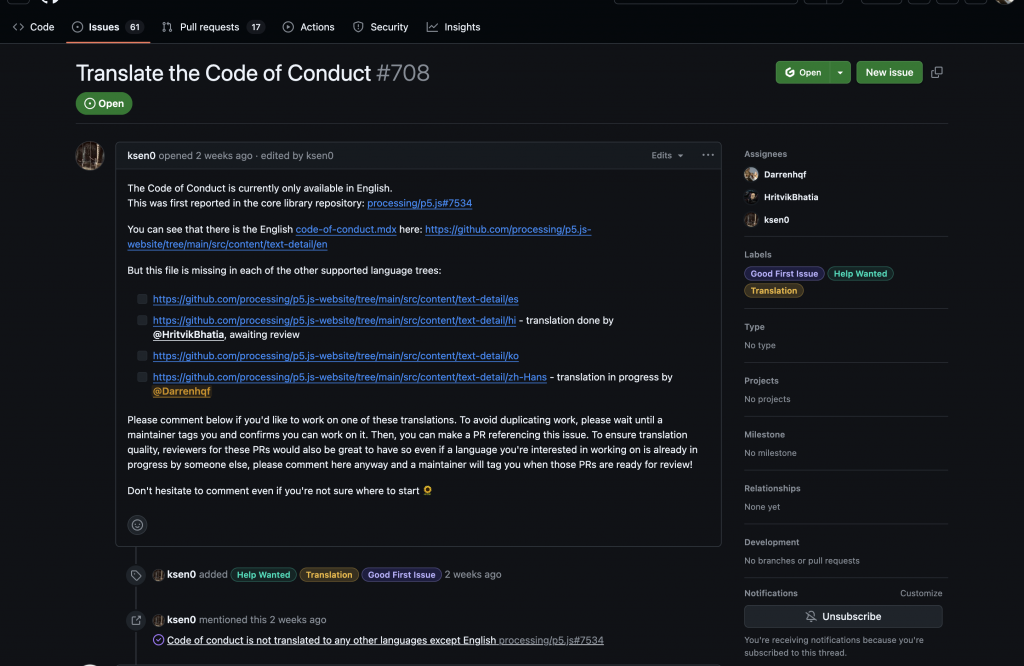Viewport: 1024px width, 666px height.
Task: Click ksen0's name in the mention event
Action: [181, 620]
